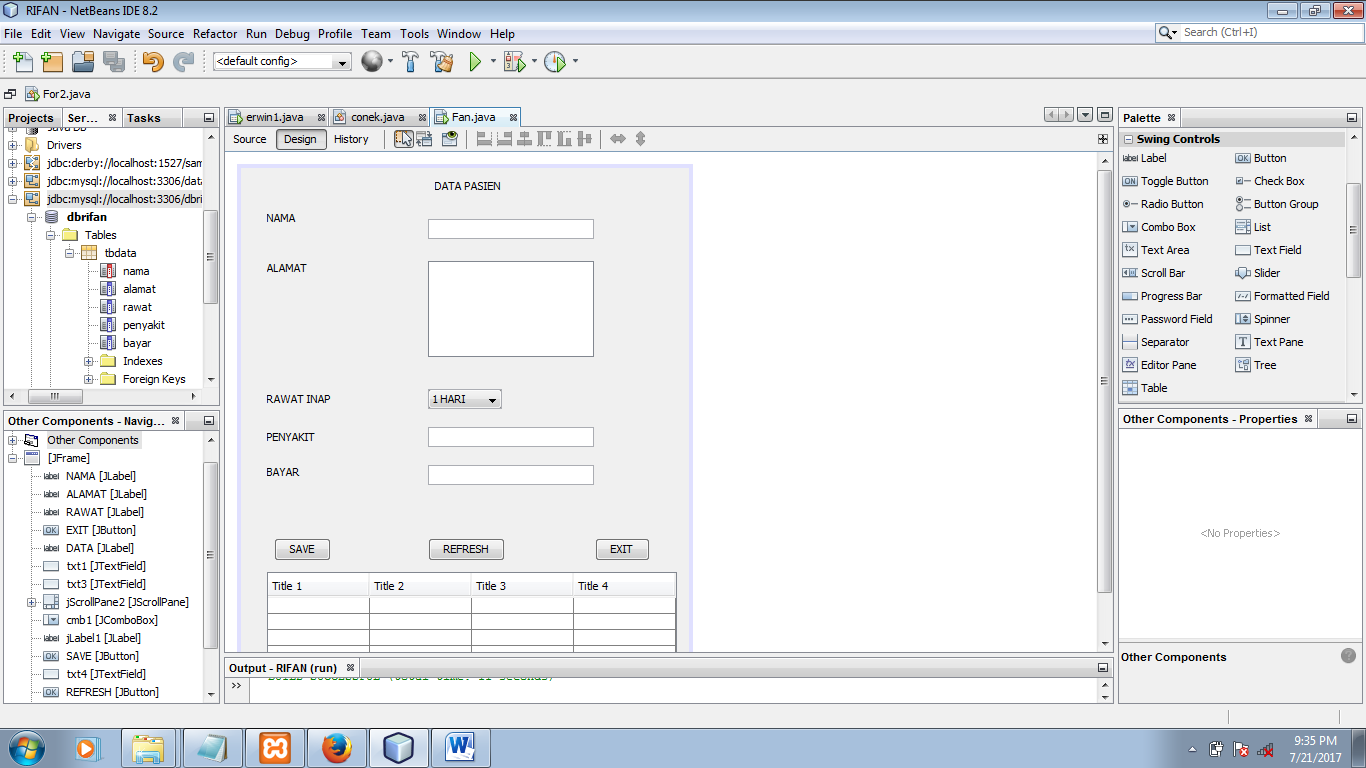Click the Debug Project toolbar icon
Viewport: 1366px width, 768px height.
point(512,61)
